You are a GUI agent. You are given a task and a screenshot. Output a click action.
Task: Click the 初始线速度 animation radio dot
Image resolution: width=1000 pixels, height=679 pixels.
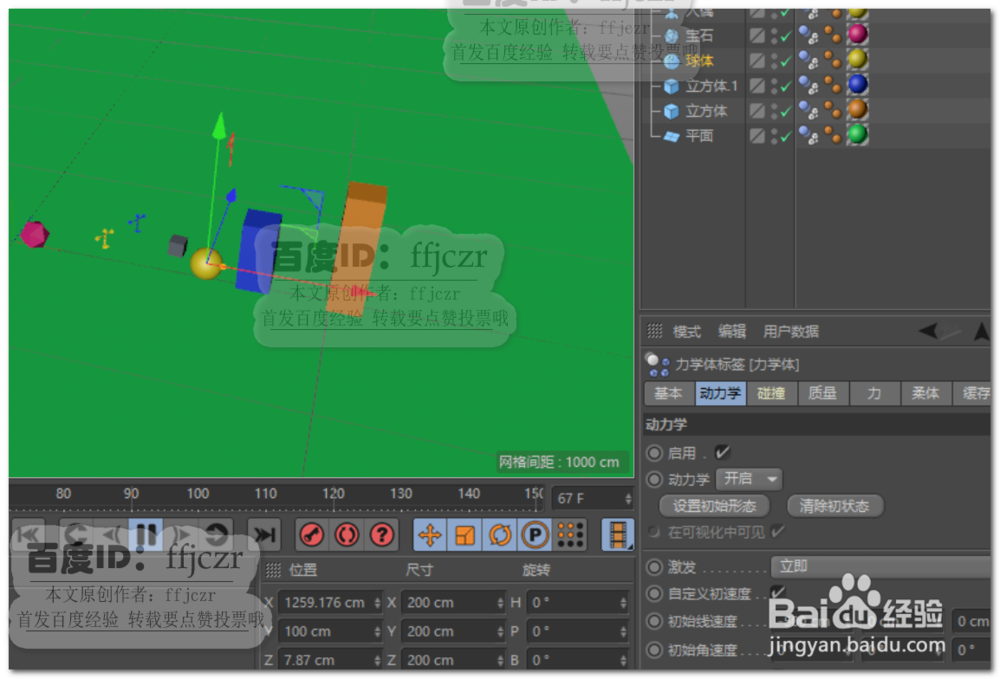click(654, 620)
